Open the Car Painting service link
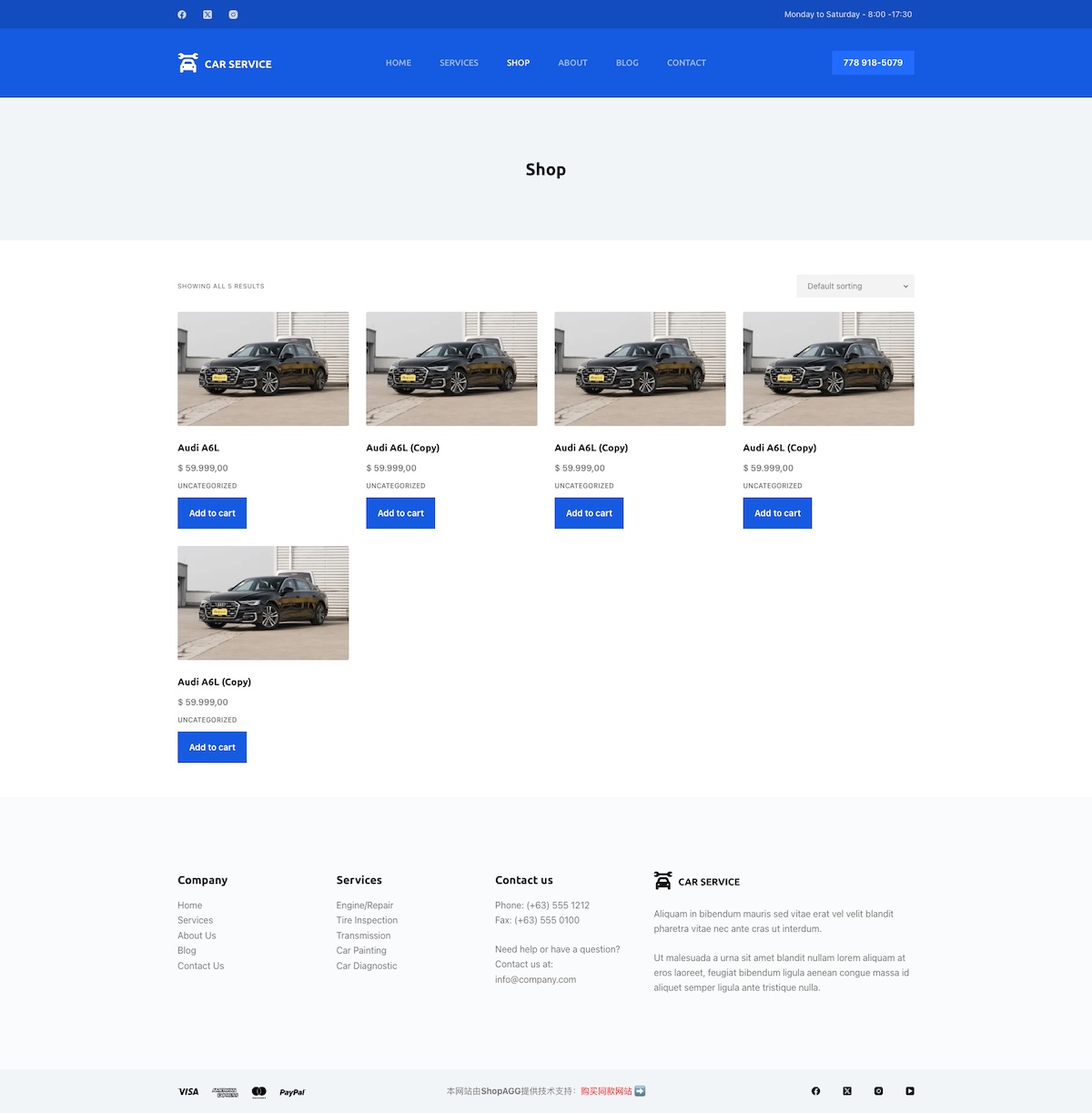The width and height of the screenshot is (1092, 1113). click(361, 950)
